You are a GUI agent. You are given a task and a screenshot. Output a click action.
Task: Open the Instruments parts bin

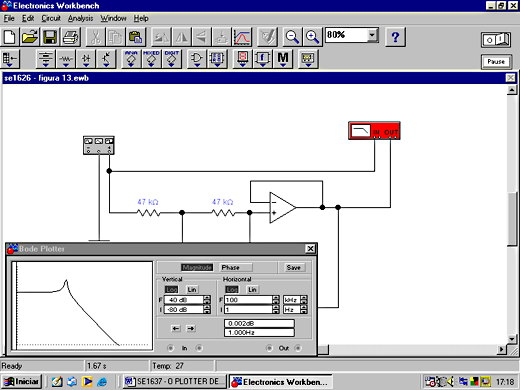pyautogui.click(x=308, y=59)
